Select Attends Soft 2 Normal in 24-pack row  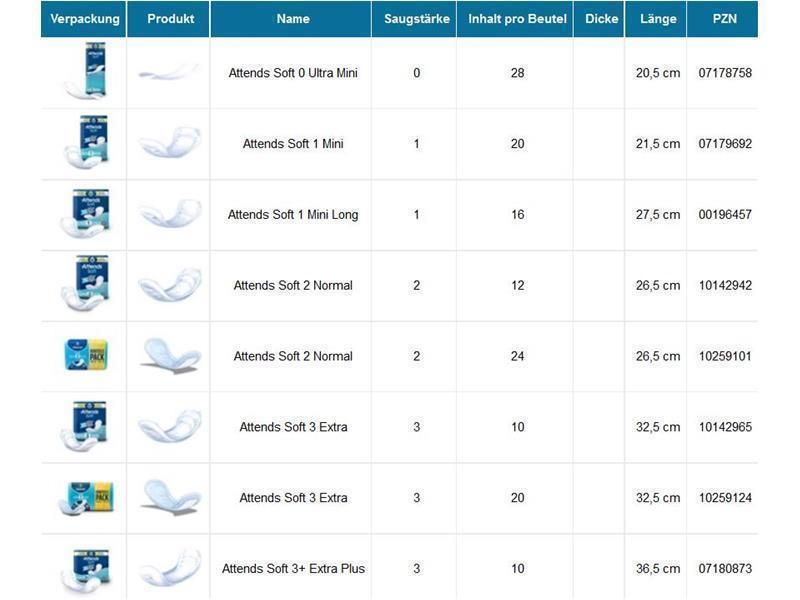coord(293,356)
